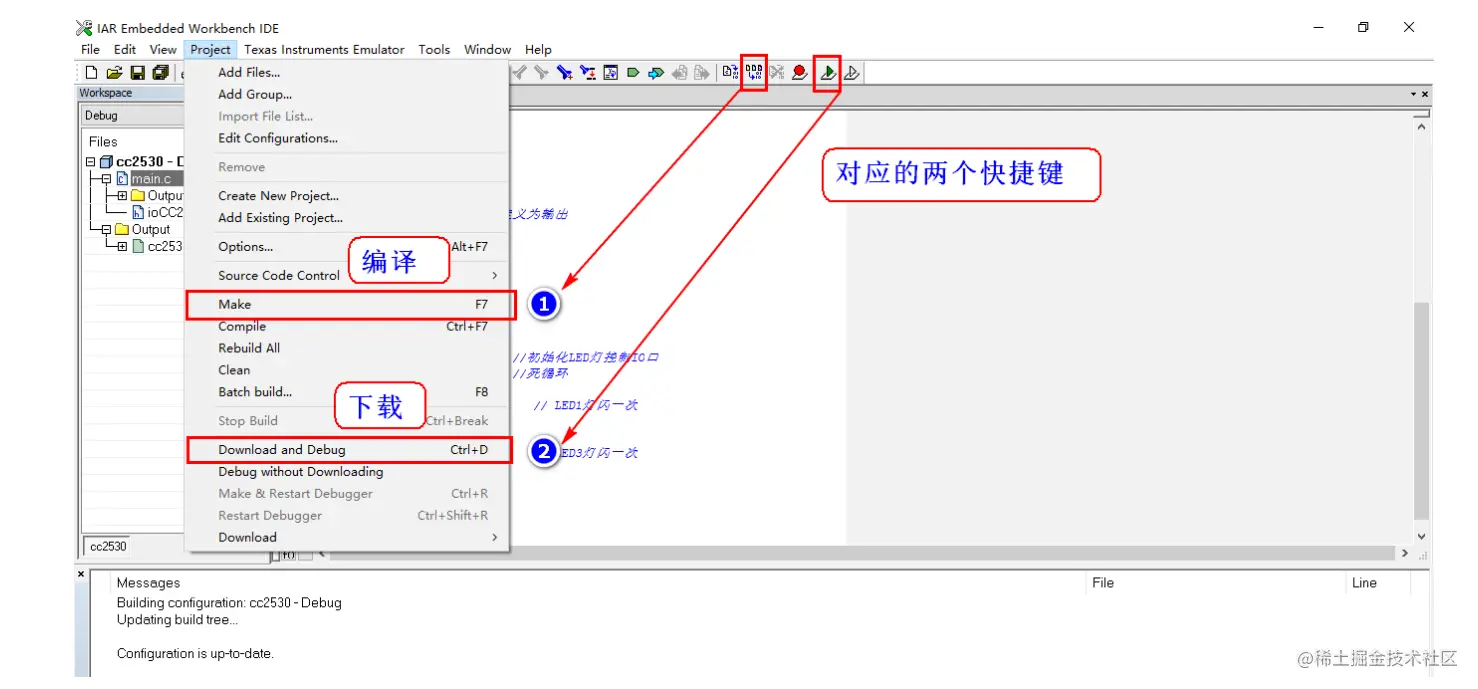This screenshot has width=1478, height=689.
Task: Collapse the top-level Output folder node
Action: 107,229
